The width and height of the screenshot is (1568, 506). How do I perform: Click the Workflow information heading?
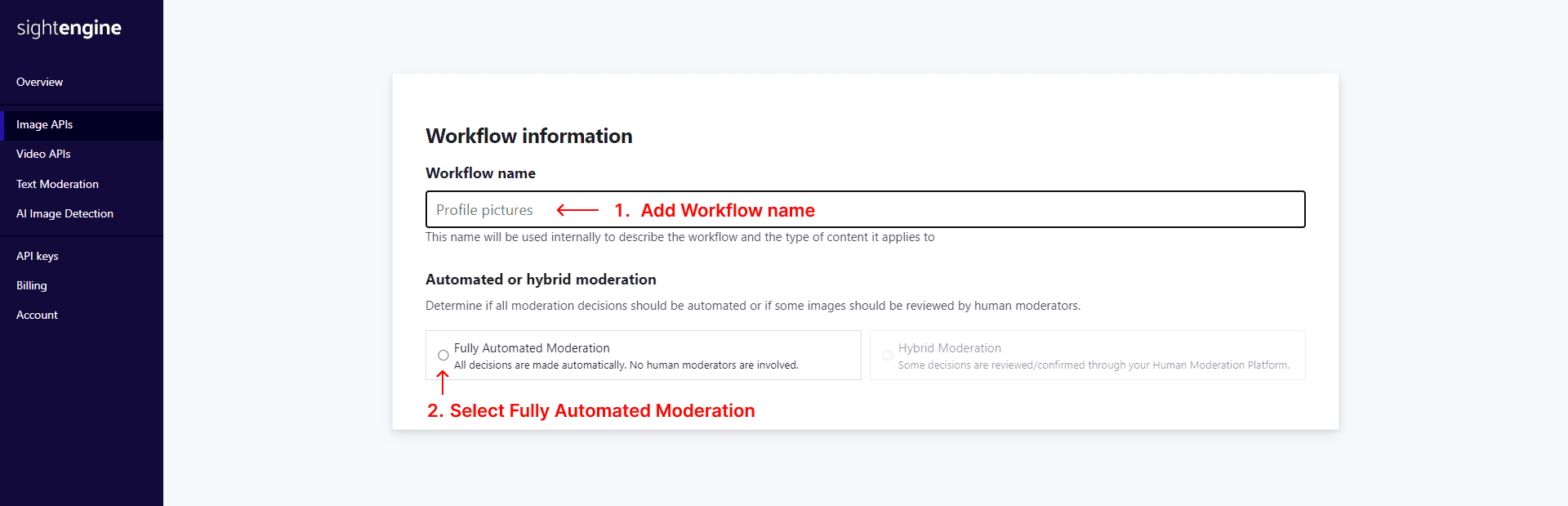pyautogui.click(x=528, y=136)
